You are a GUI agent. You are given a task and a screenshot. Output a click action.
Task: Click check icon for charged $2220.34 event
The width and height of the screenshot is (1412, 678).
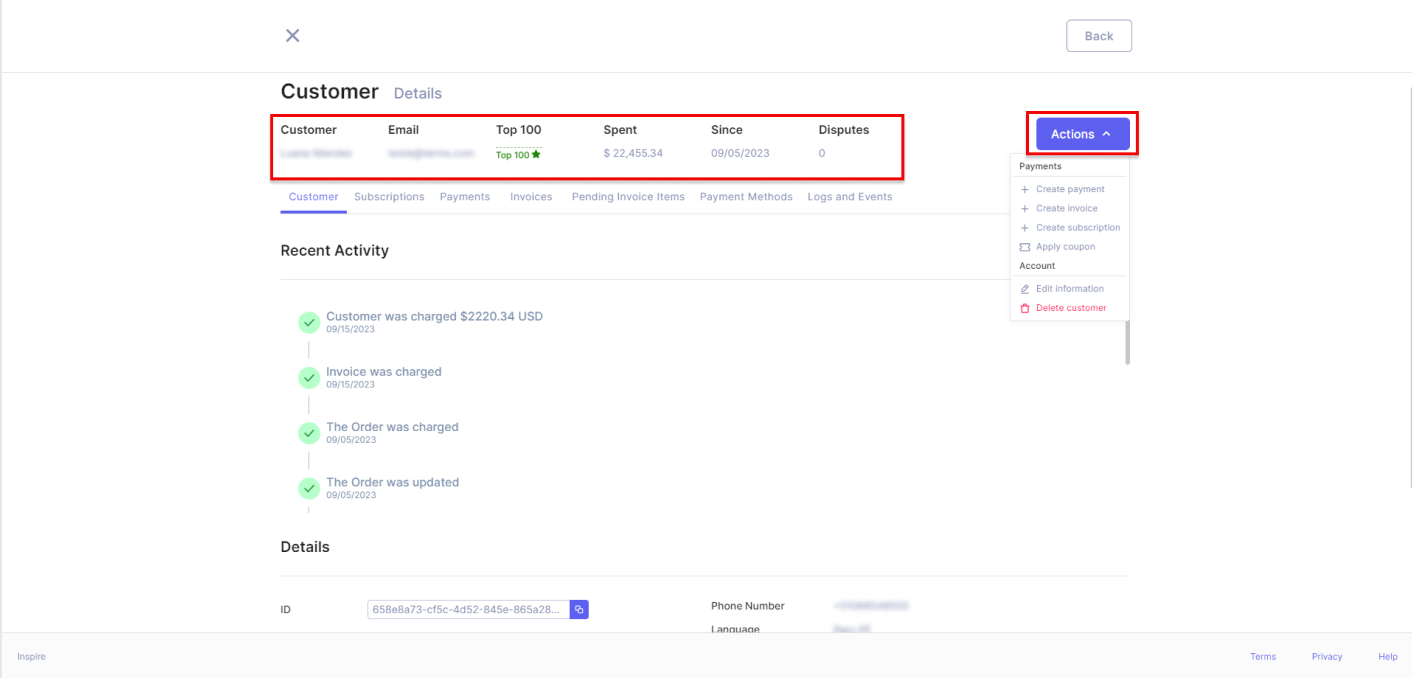[310, 322]
